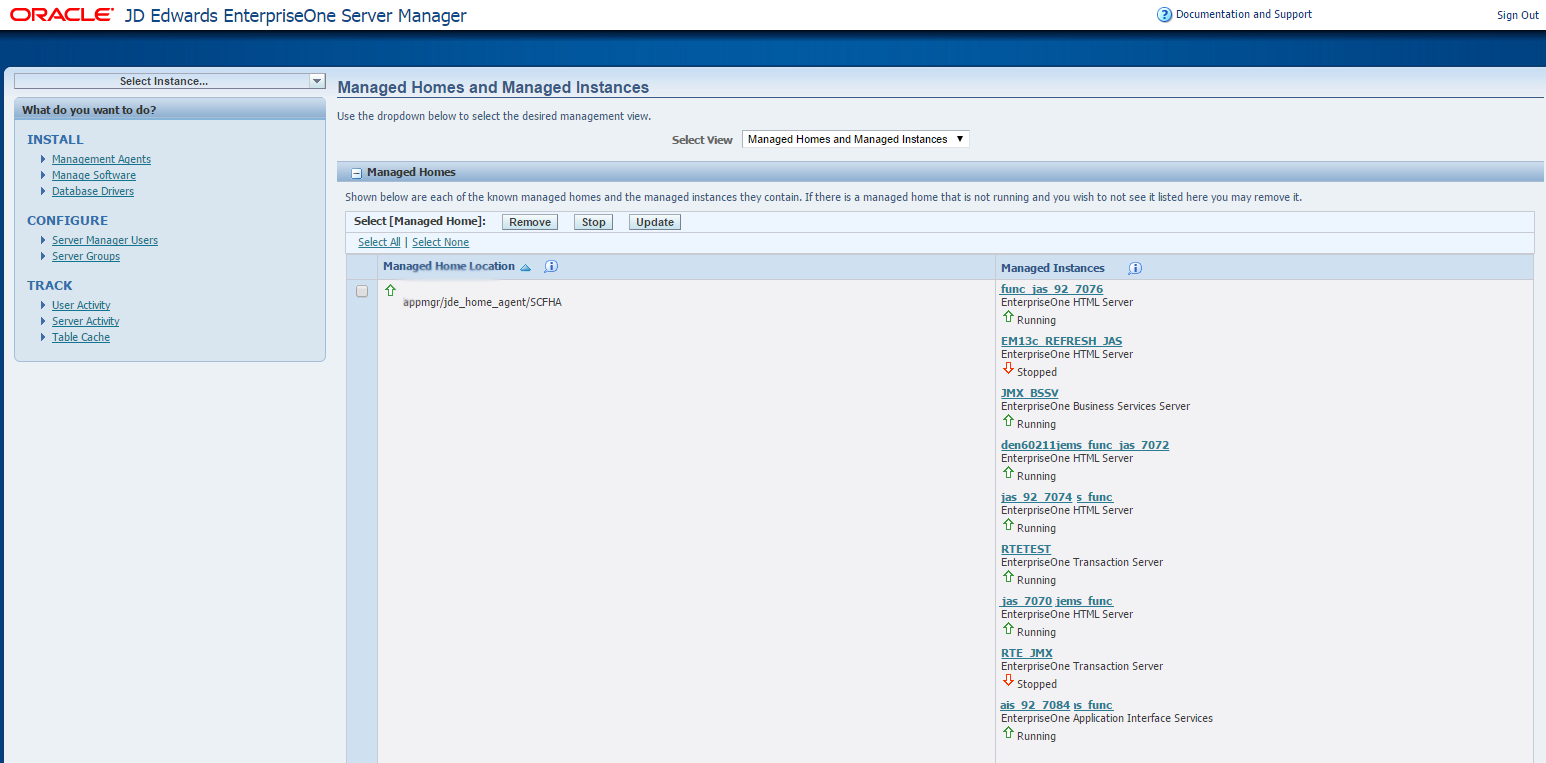Go to Server Manager Users
This screenshot has width=1546, height=763.
(x=105, y=240)
